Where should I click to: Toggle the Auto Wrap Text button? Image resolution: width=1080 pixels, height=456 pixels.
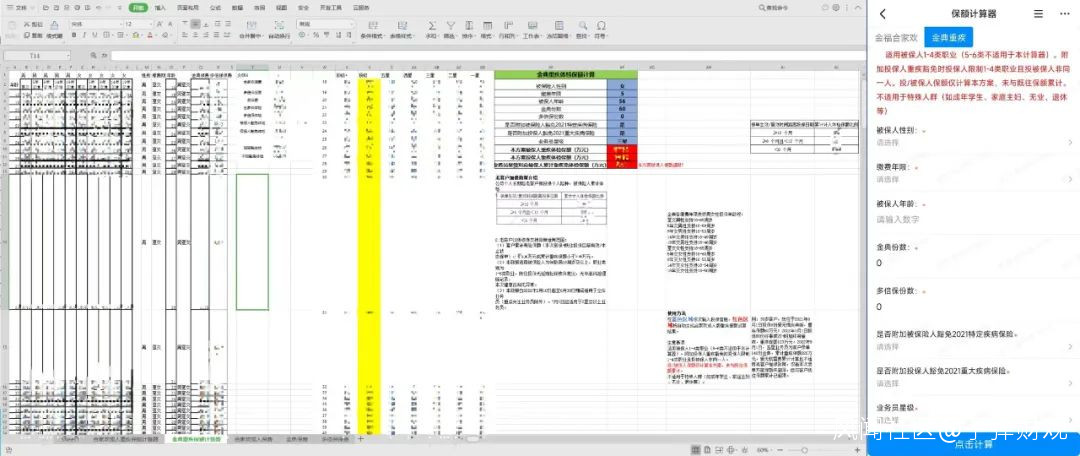click(x=278, y=25)
